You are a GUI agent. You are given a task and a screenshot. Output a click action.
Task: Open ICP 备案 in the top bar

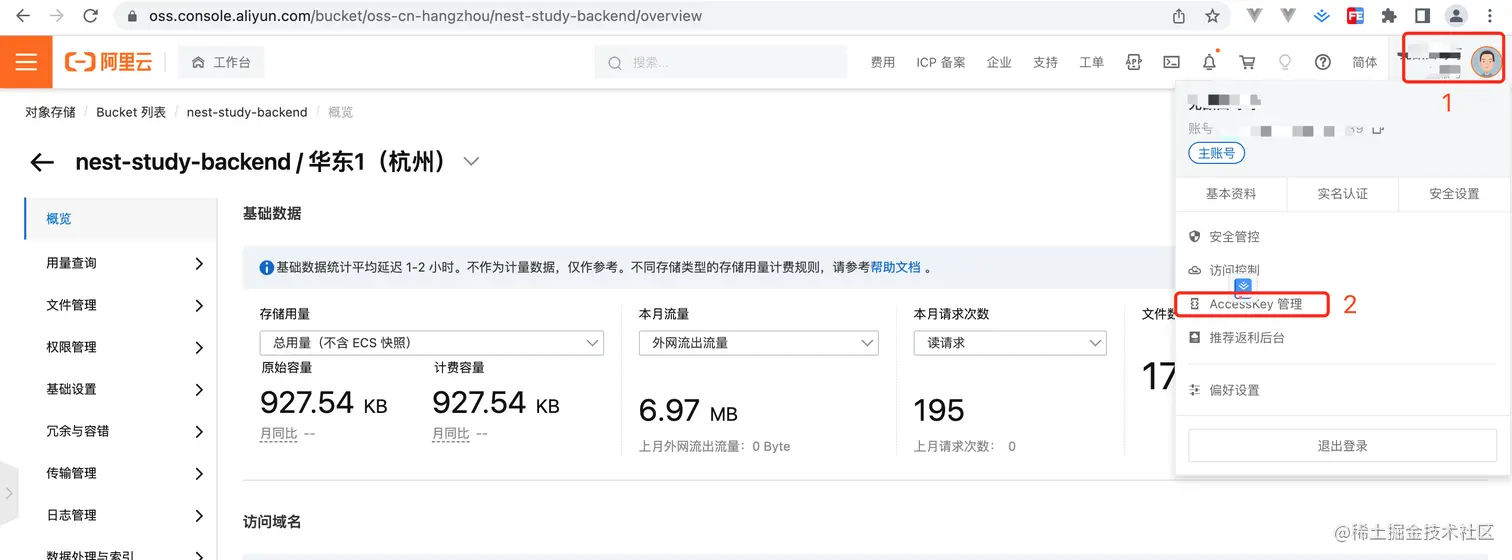click(x=940, y=62)
